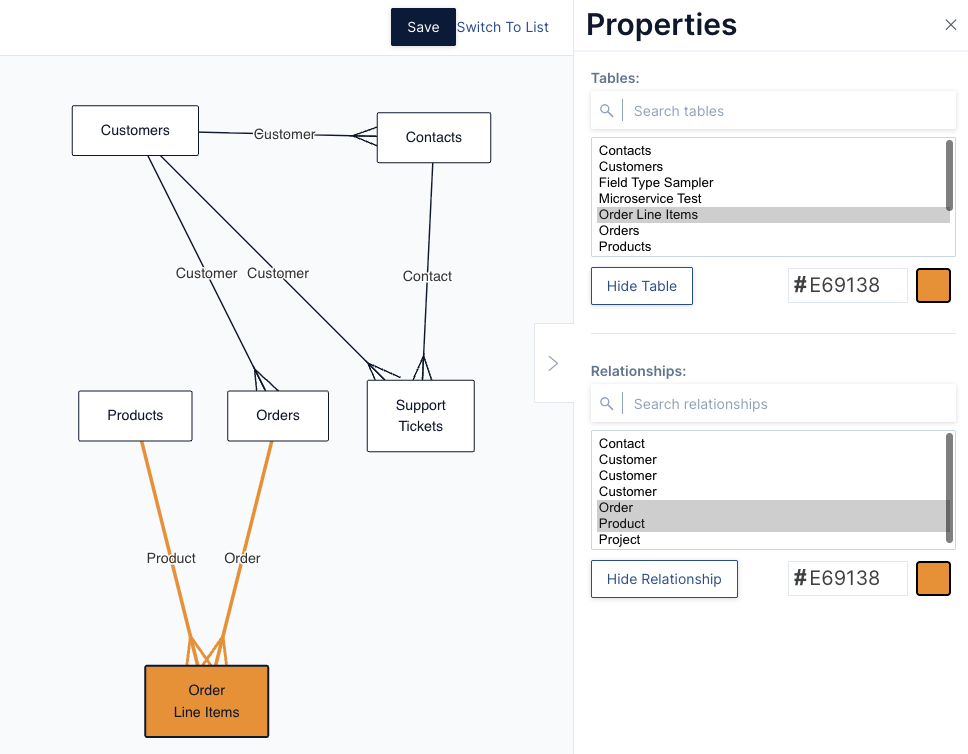968x754 pixels.
Task: Select Field Type Sampler in Tables list
Action: tap(772, 183)
